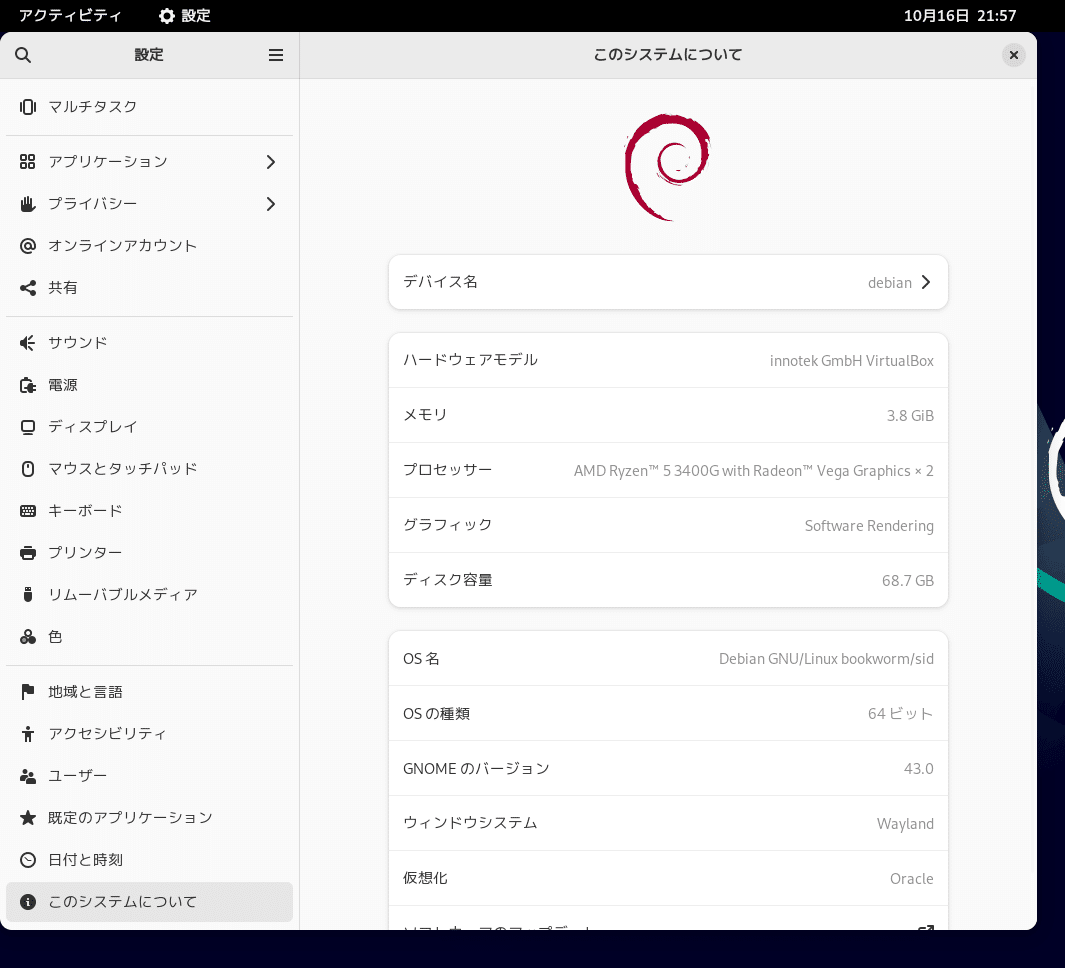Go to ディスプレイ settings

pyautogui.click(x=149, y=427)
